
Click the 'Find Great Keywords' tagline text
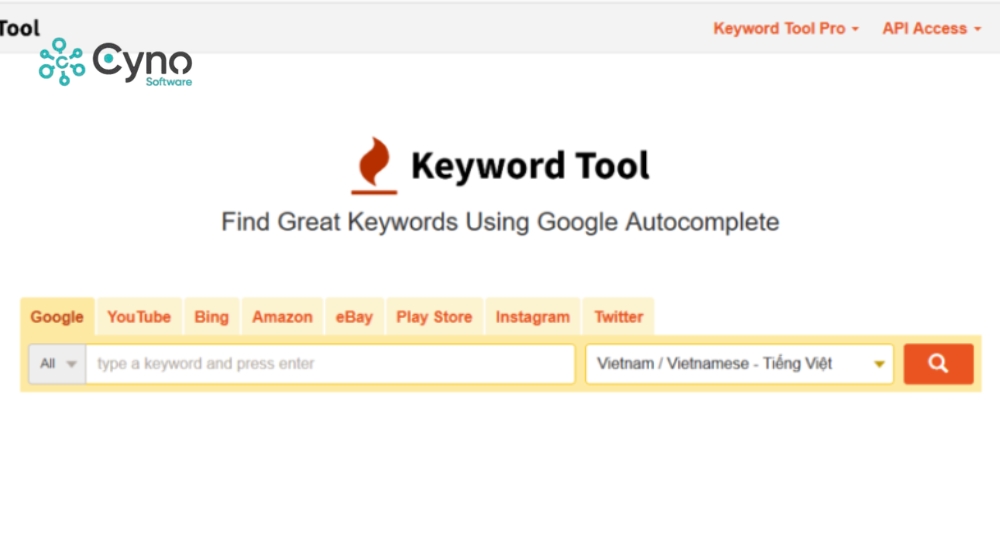499,221
